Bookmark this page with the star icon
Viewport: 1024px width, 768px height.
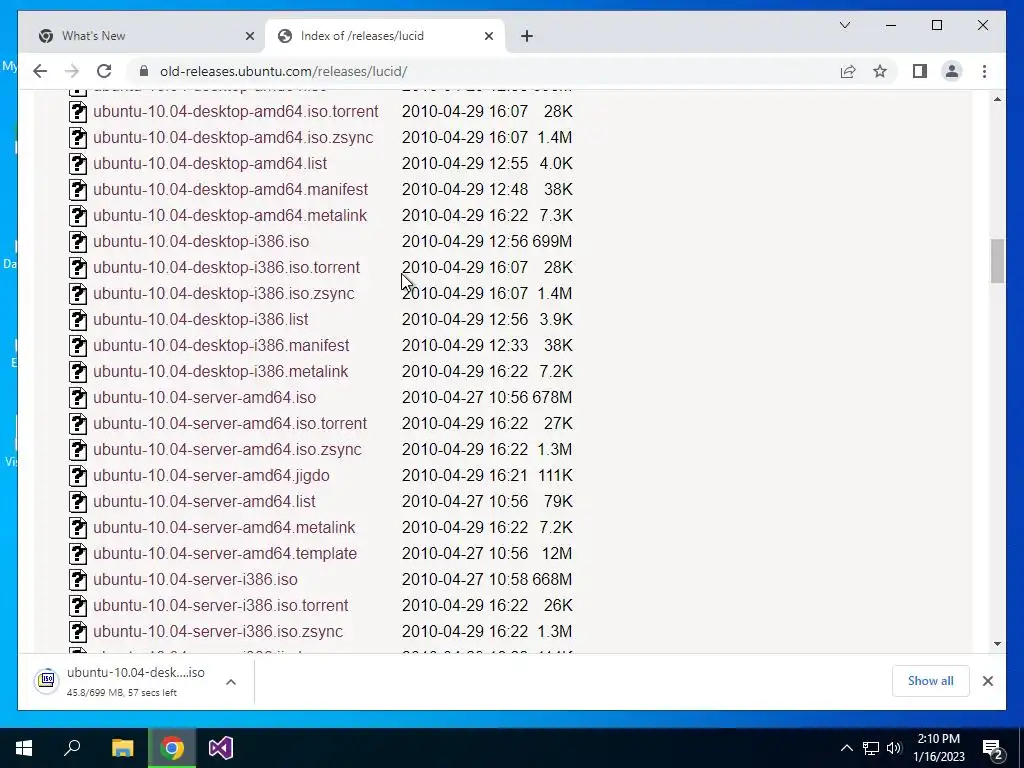click(880, 71)
